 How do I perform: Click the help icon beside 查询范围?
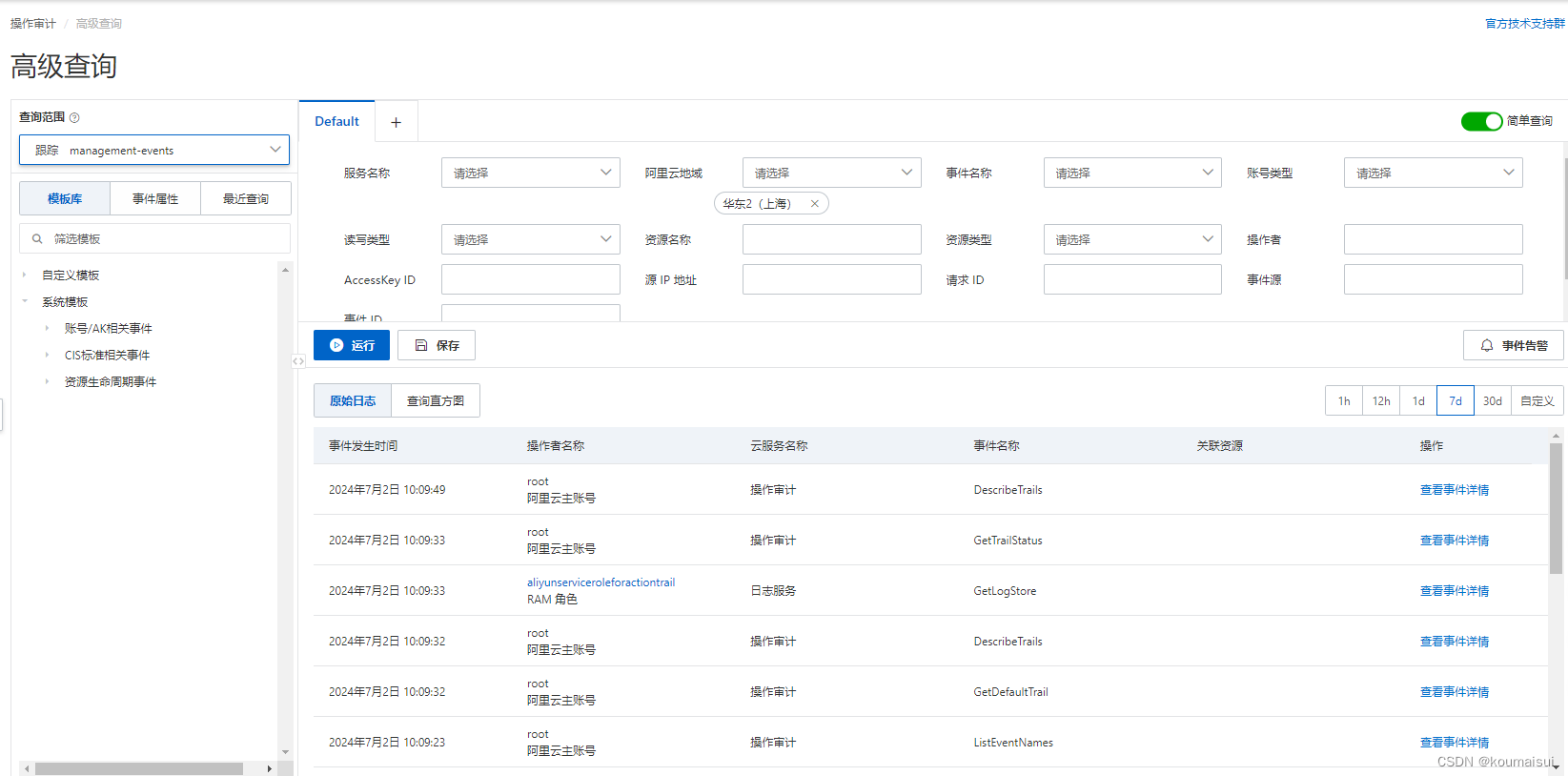coord(74,117)
